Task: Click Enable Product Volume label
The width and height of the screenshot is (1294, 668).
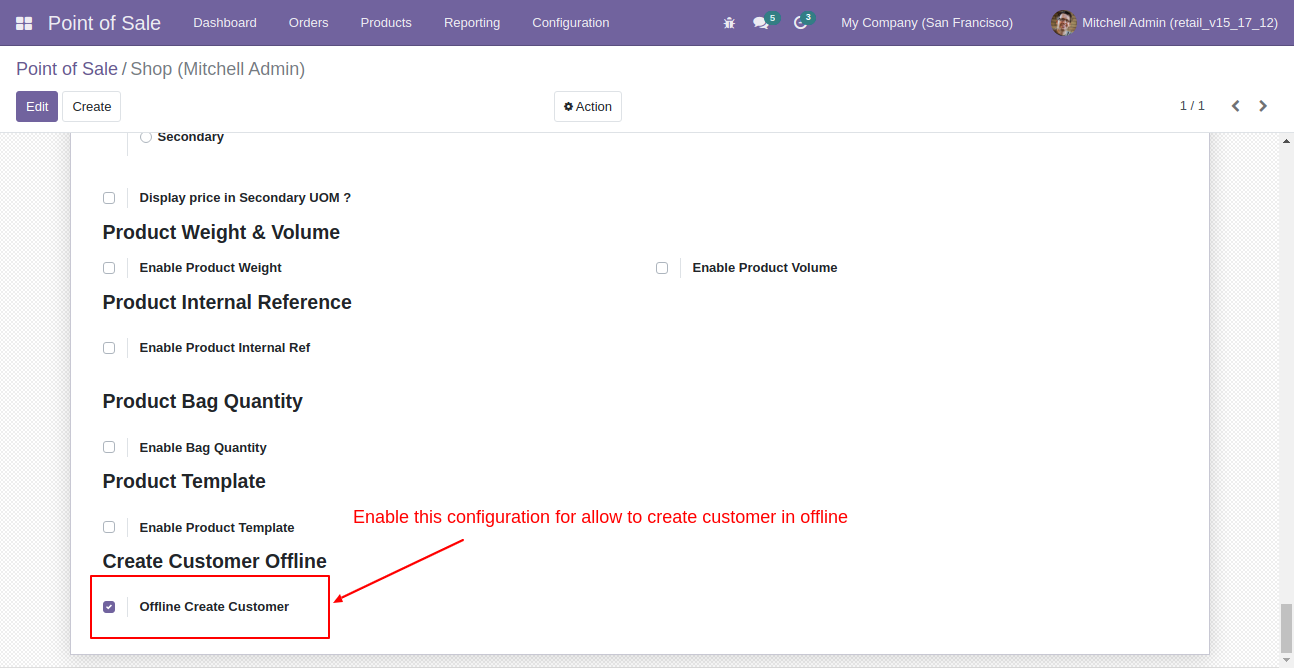Action: (765, 268)
